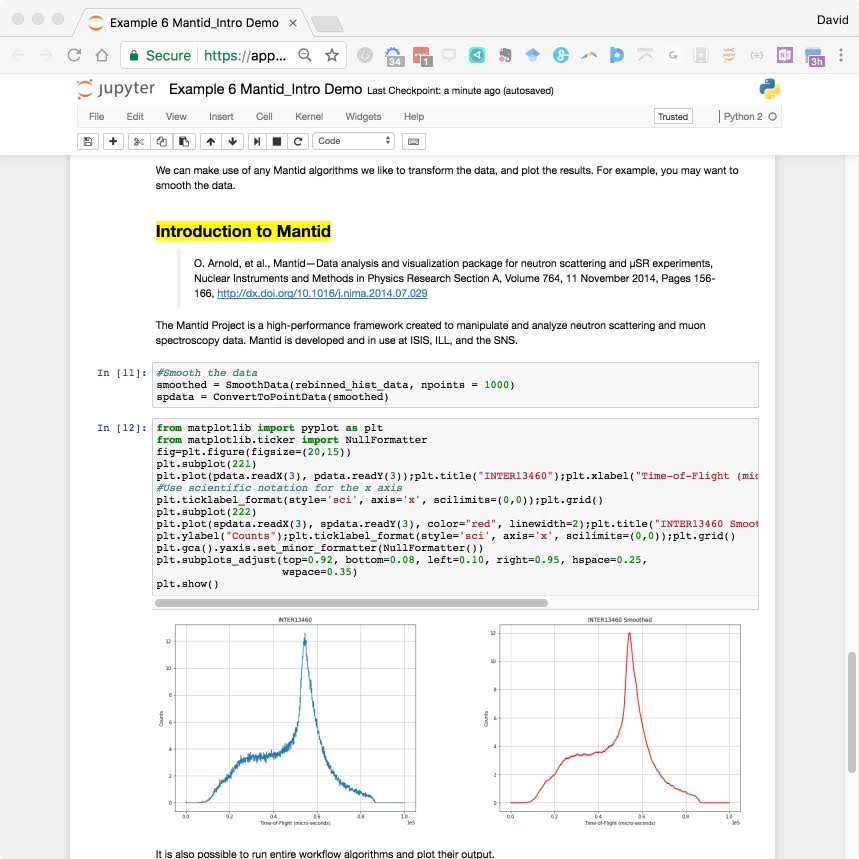Open the curly-braces extension icon

tap(757, 55)
